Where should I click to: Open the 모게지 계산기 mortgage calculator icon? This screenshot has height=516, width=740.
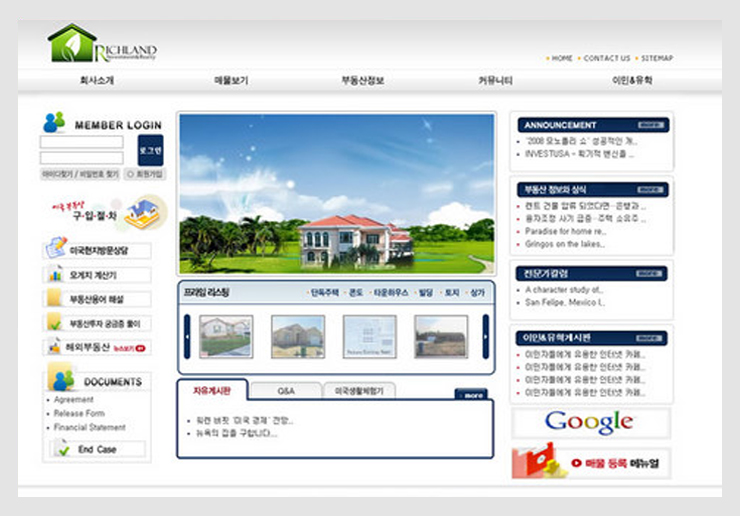click(x=55, y=274)
